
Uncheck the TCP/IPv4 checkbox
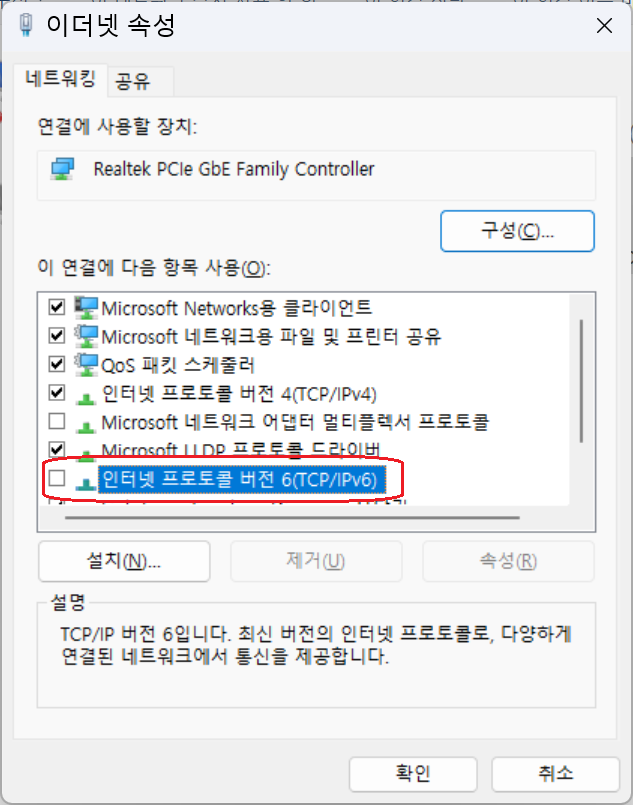[56, 393]
